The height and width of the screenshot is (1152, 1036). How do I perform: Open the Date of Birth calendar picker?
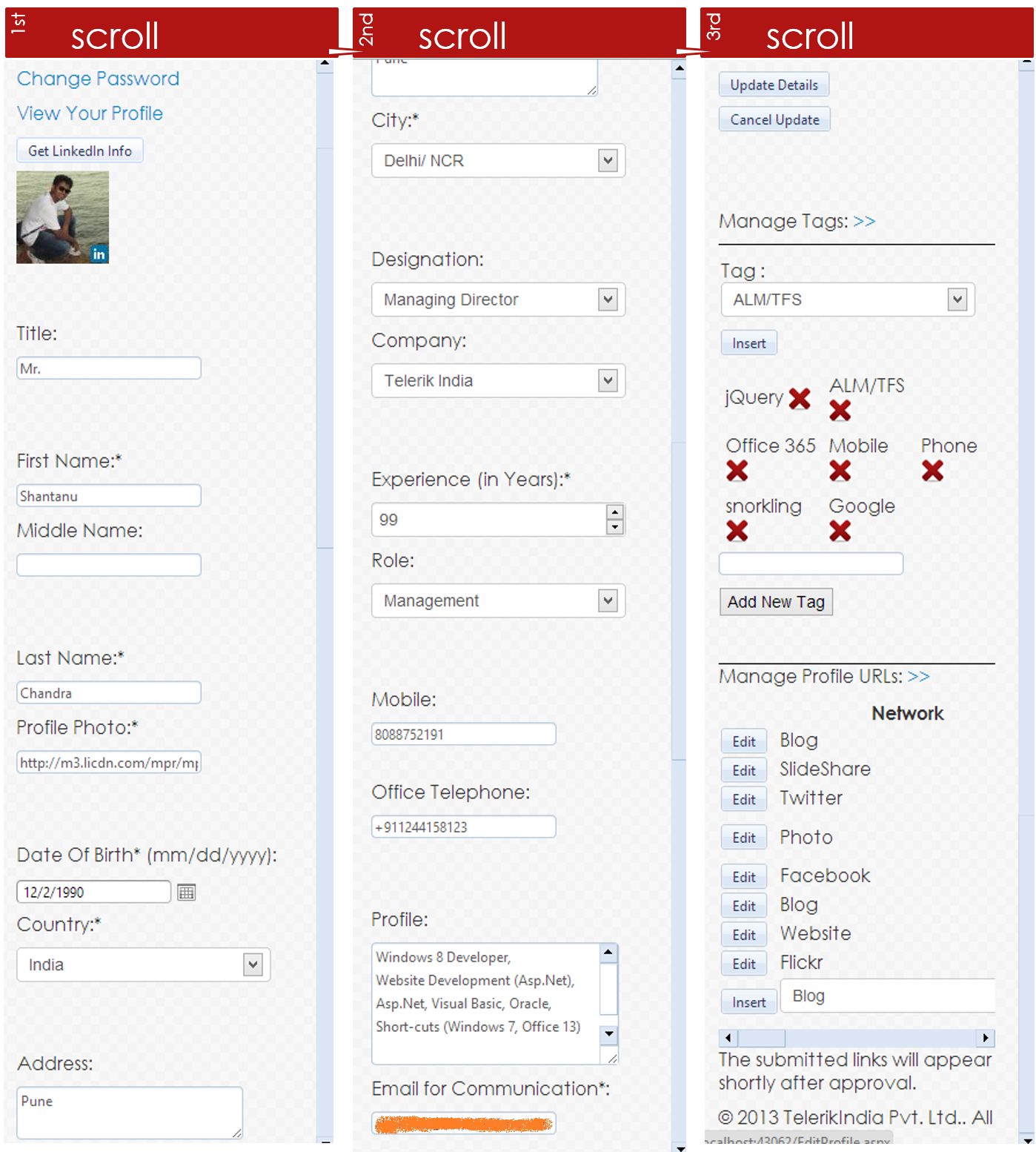pyautogui.click(x=186, y=893)
